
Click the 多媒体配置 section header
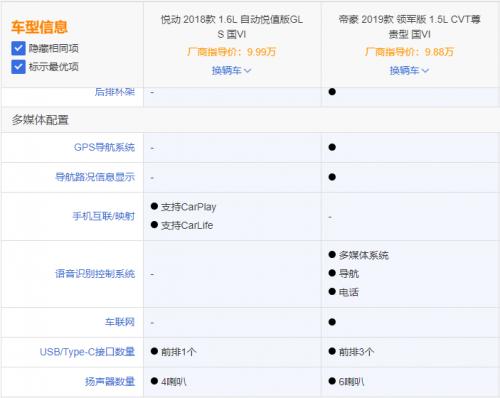40,120
